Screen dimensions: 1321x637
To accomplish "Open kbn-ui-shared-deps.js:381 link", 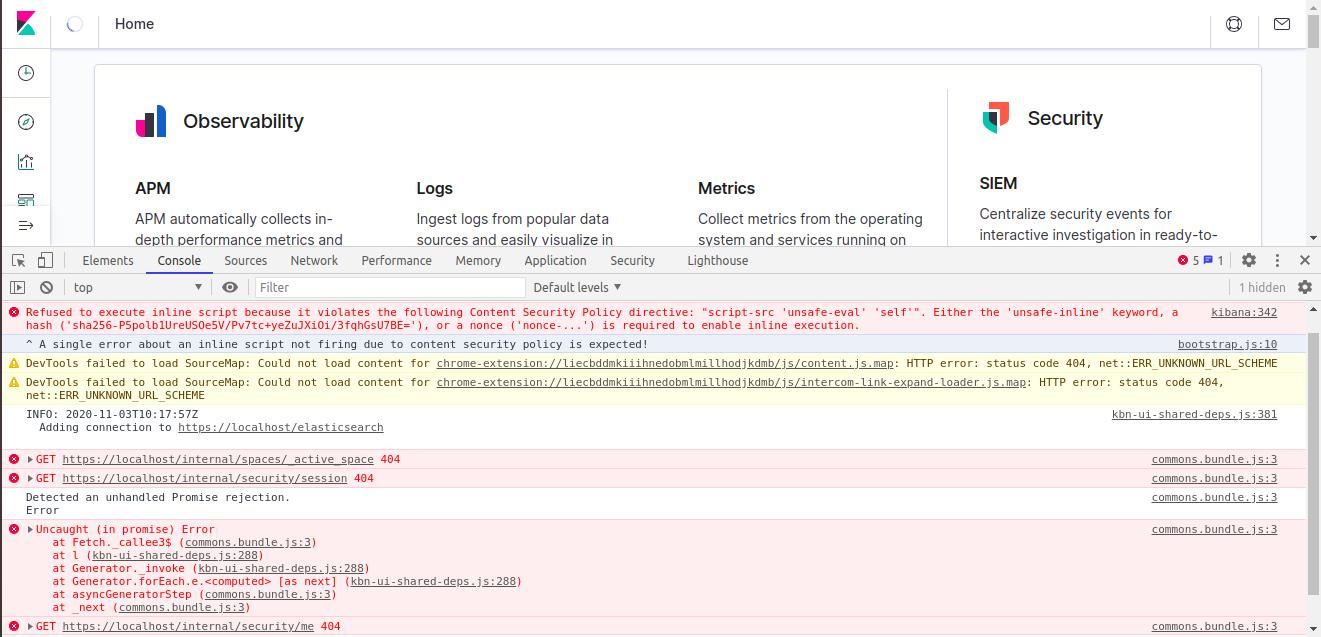I will coord(1194,413).
